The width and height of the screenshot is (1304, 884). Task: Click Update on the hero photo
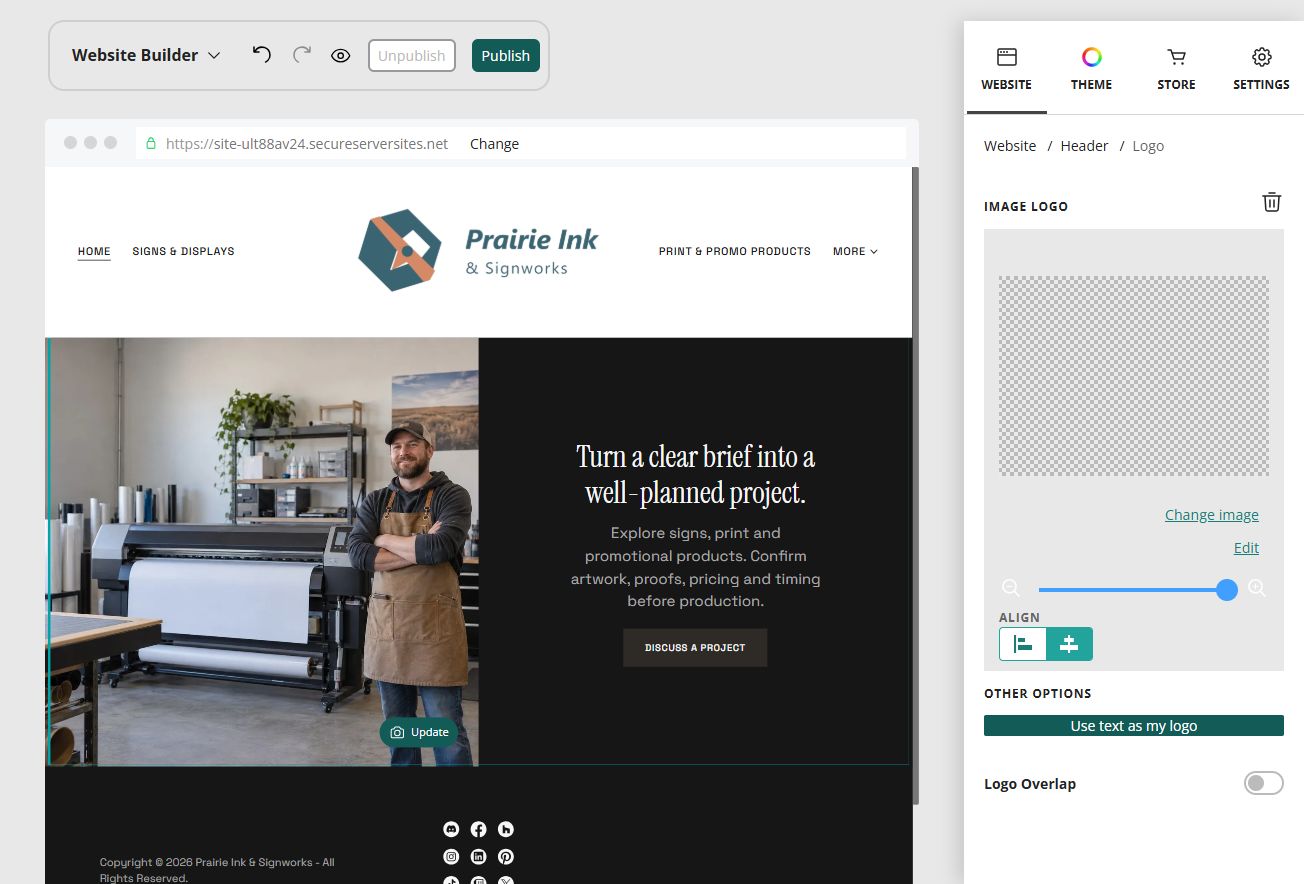click(x=419, y=732)
